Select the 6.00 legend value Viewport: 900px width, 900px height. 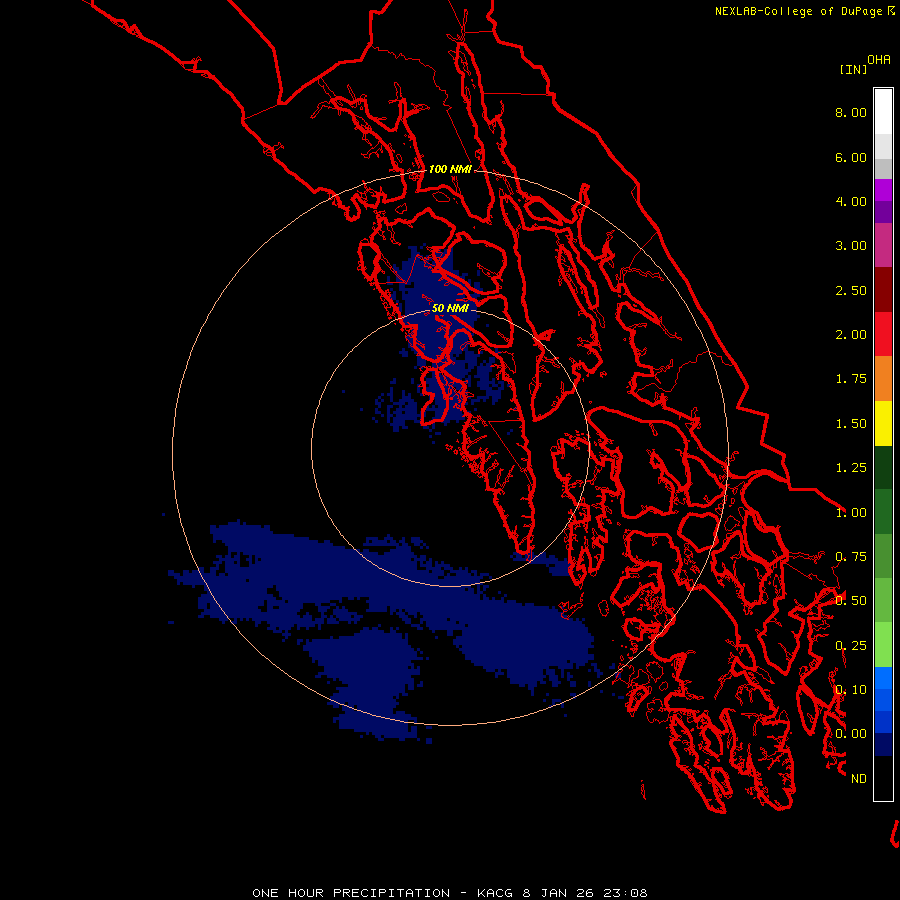click(851, 157)
